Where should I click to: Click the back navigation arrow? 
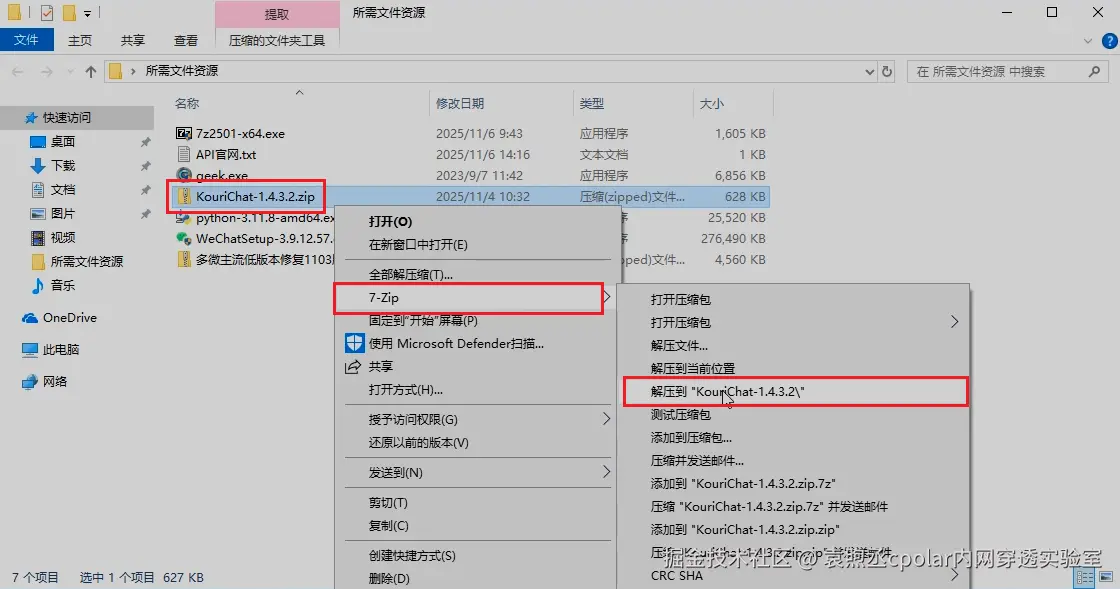pos(18,71)
